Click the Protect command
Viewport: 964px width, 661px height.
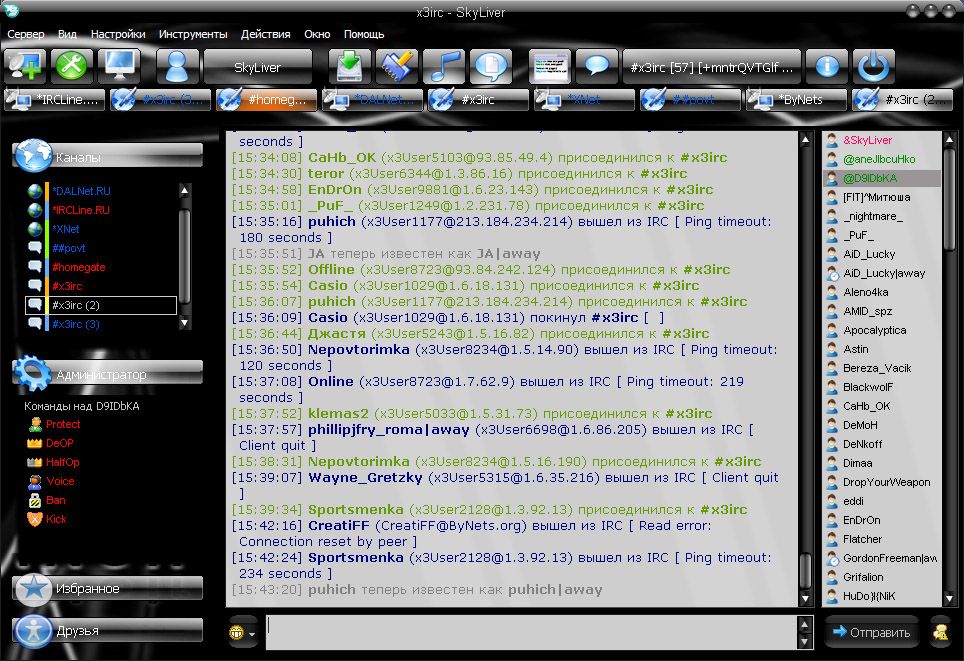tap(63, 424)
